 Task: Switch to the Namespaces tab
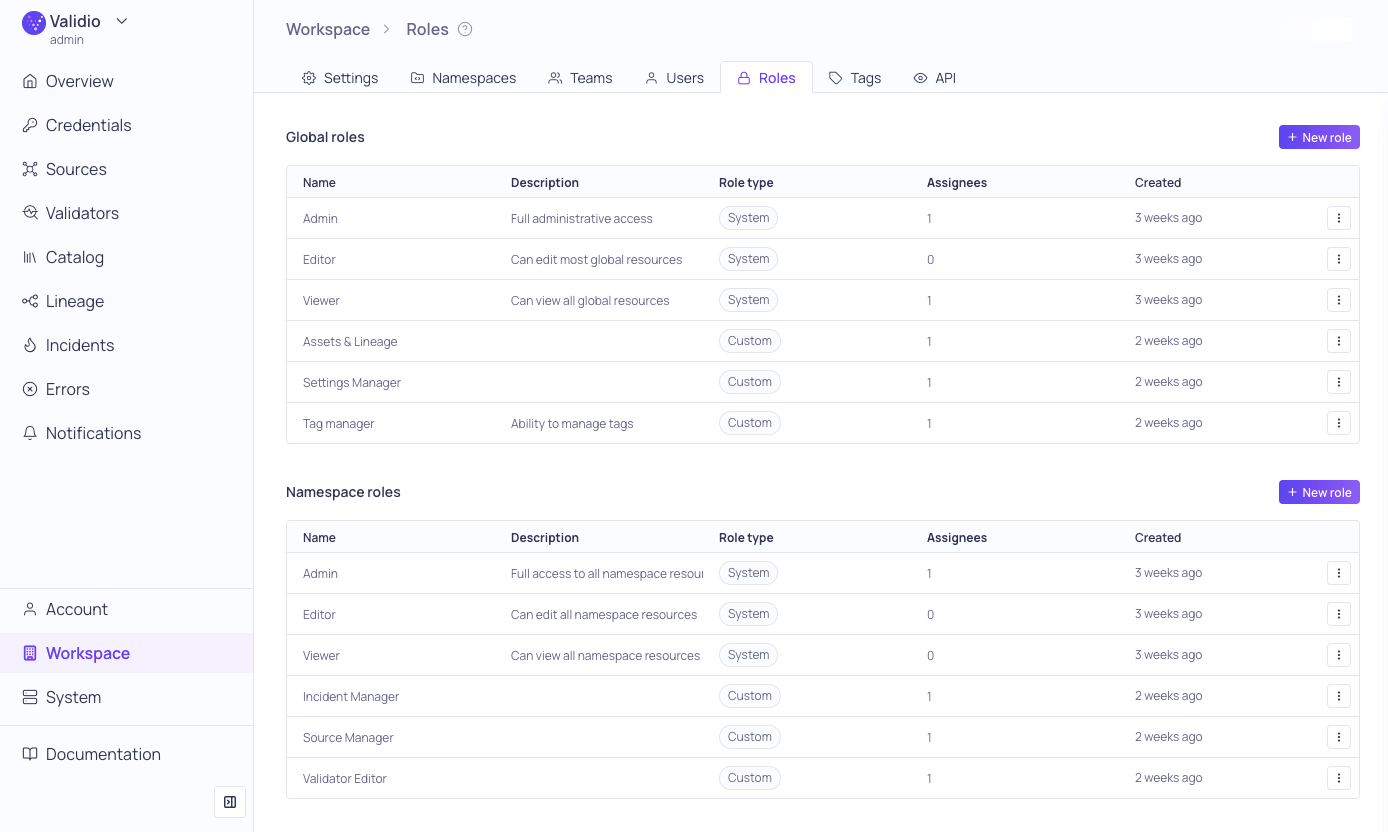tap(463, 78)
